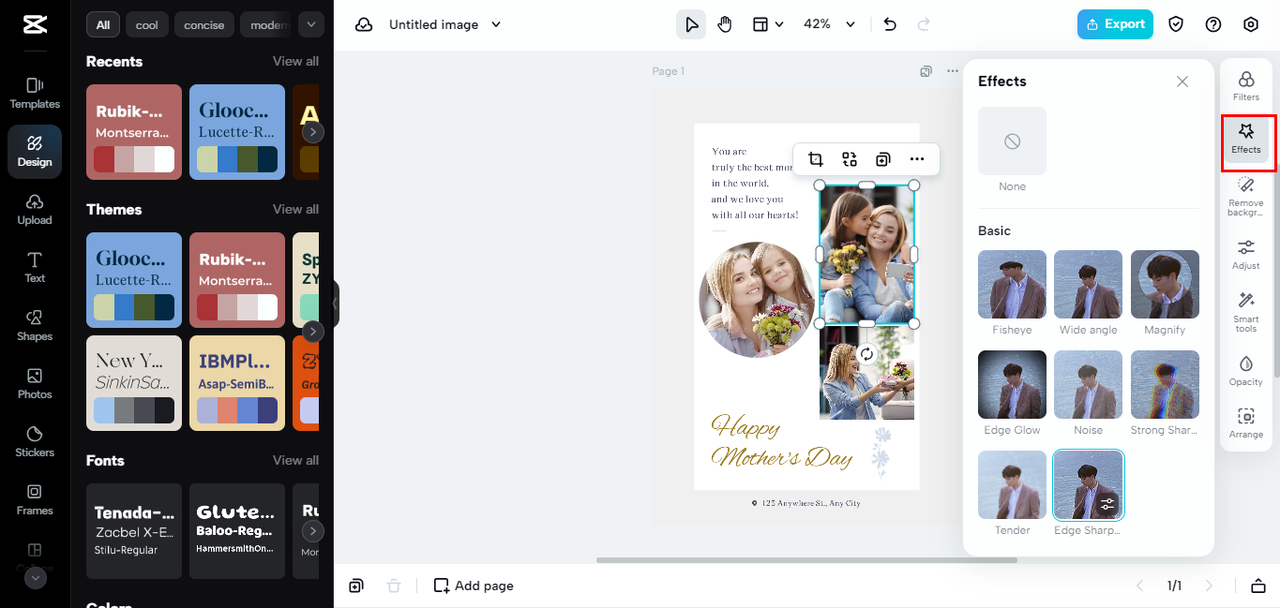This screenshot has width=1280, height=608.
Task: Expand the style tags dropdown arrow
Action: [311, 25]
